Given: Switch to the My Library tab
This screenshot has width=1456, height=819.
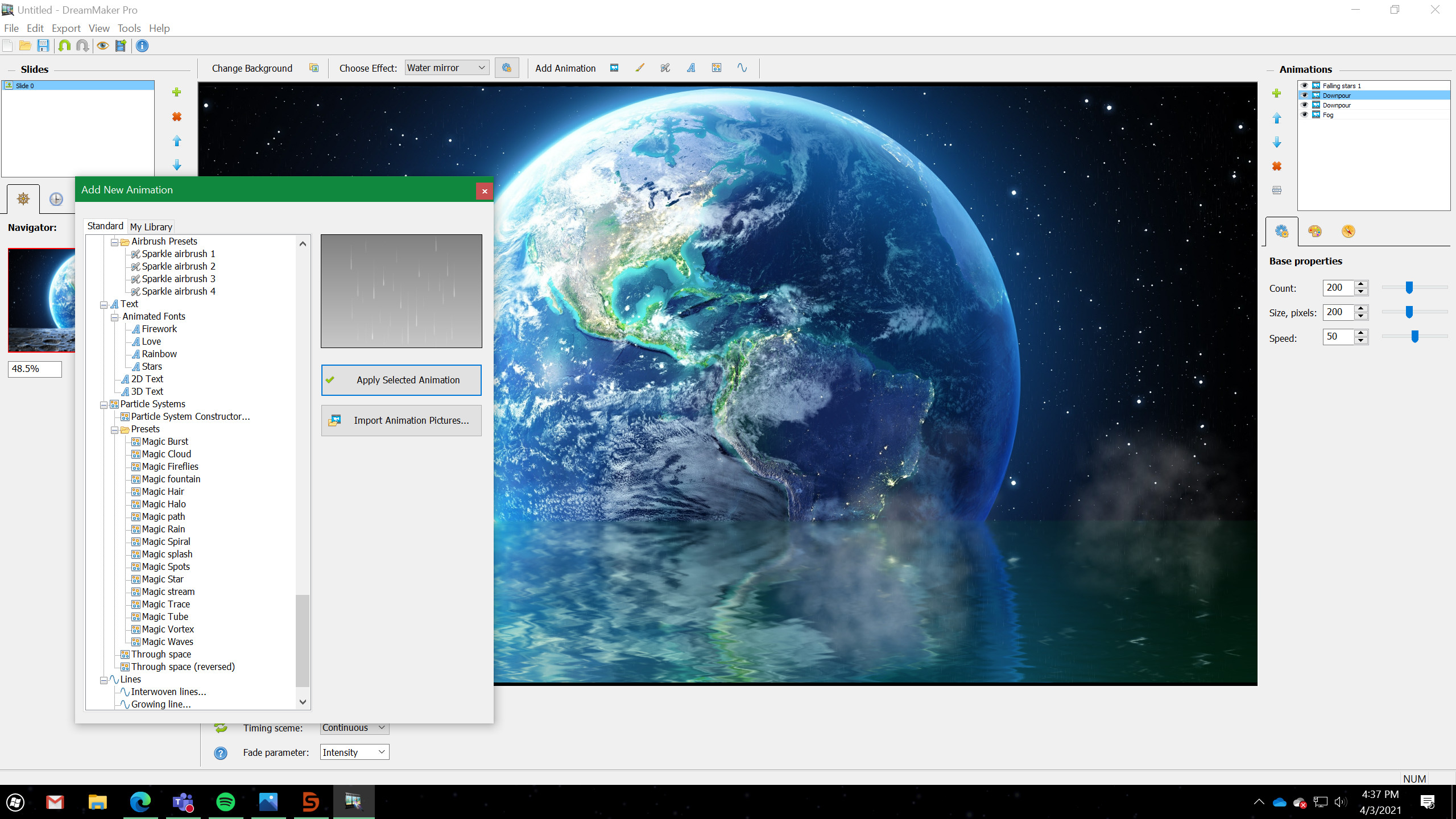Looking at the screenshot, I should point(151,226).
